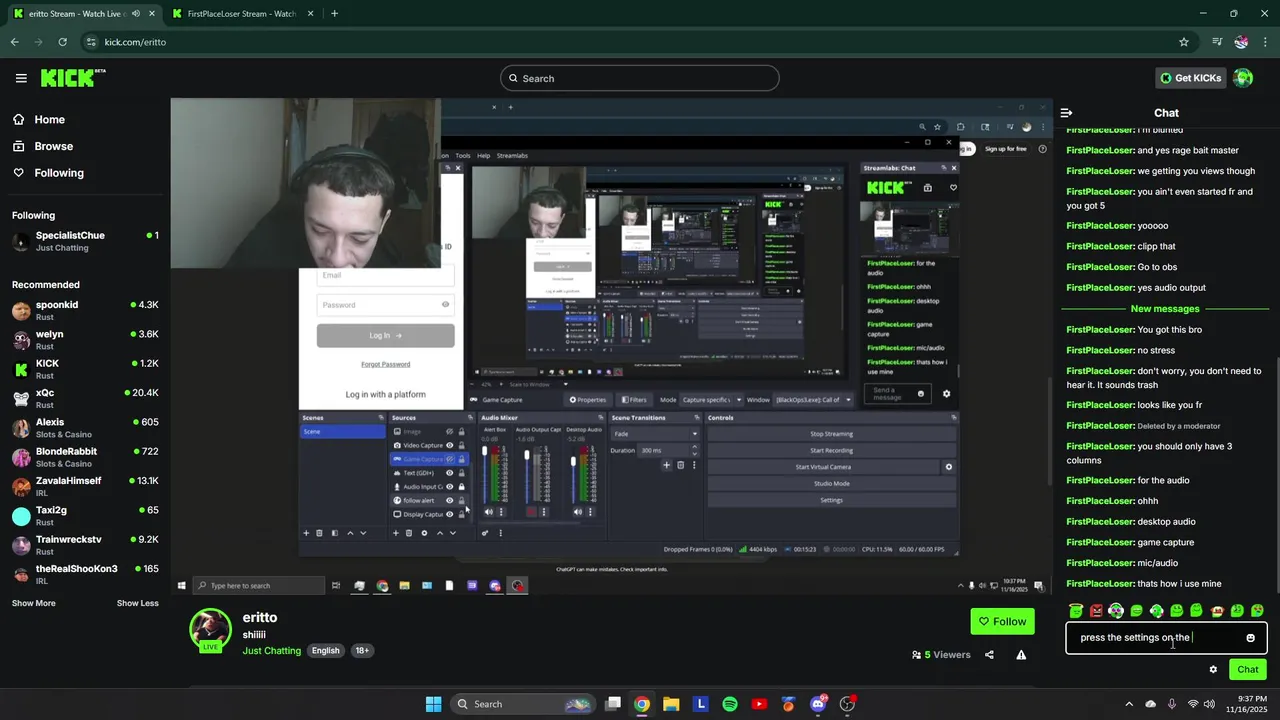
Task: Click the KICK logo in header
Action: point(73,78)
